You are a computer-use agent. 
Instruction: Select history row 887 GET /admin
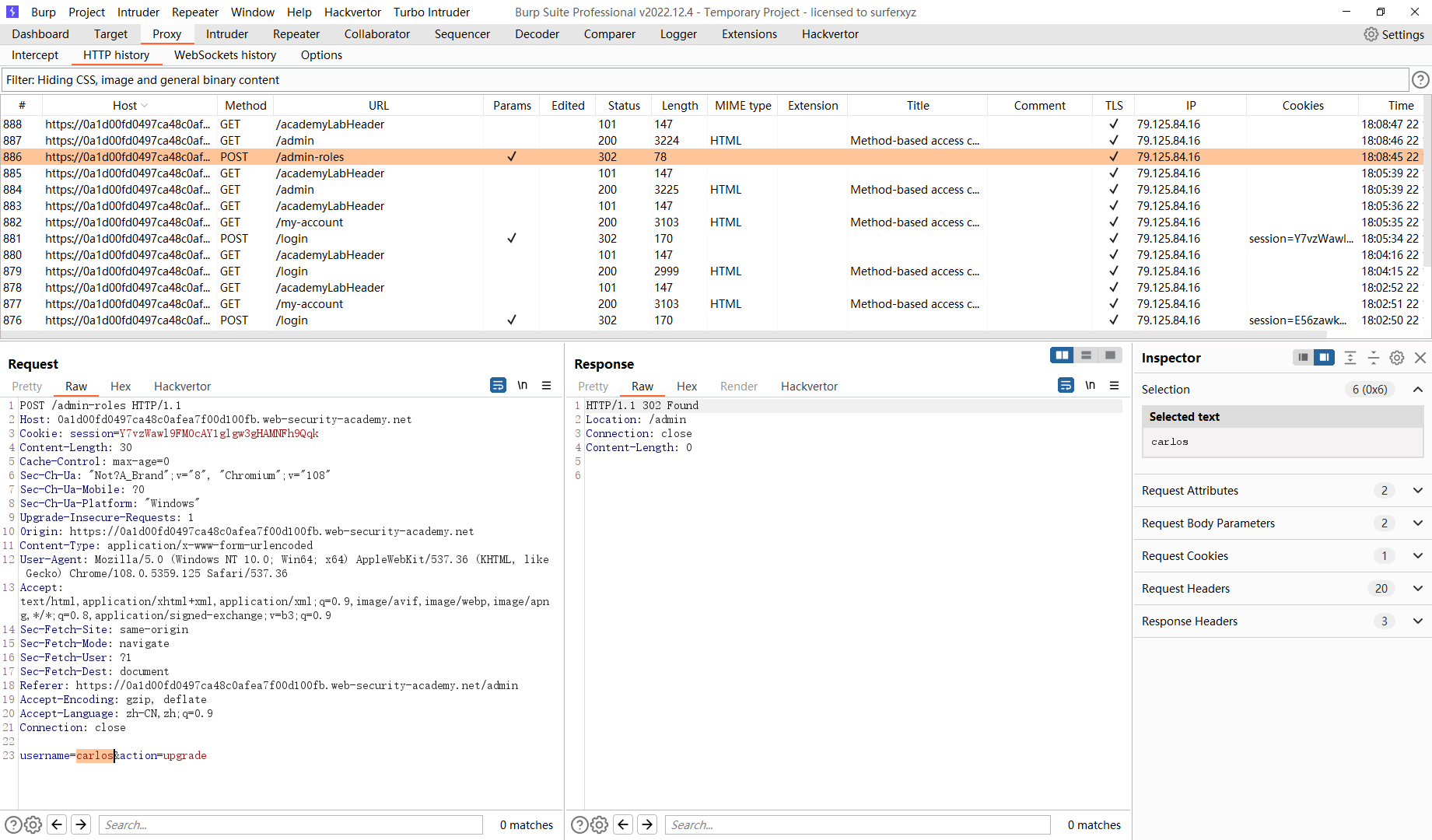[x=711, y=141]
